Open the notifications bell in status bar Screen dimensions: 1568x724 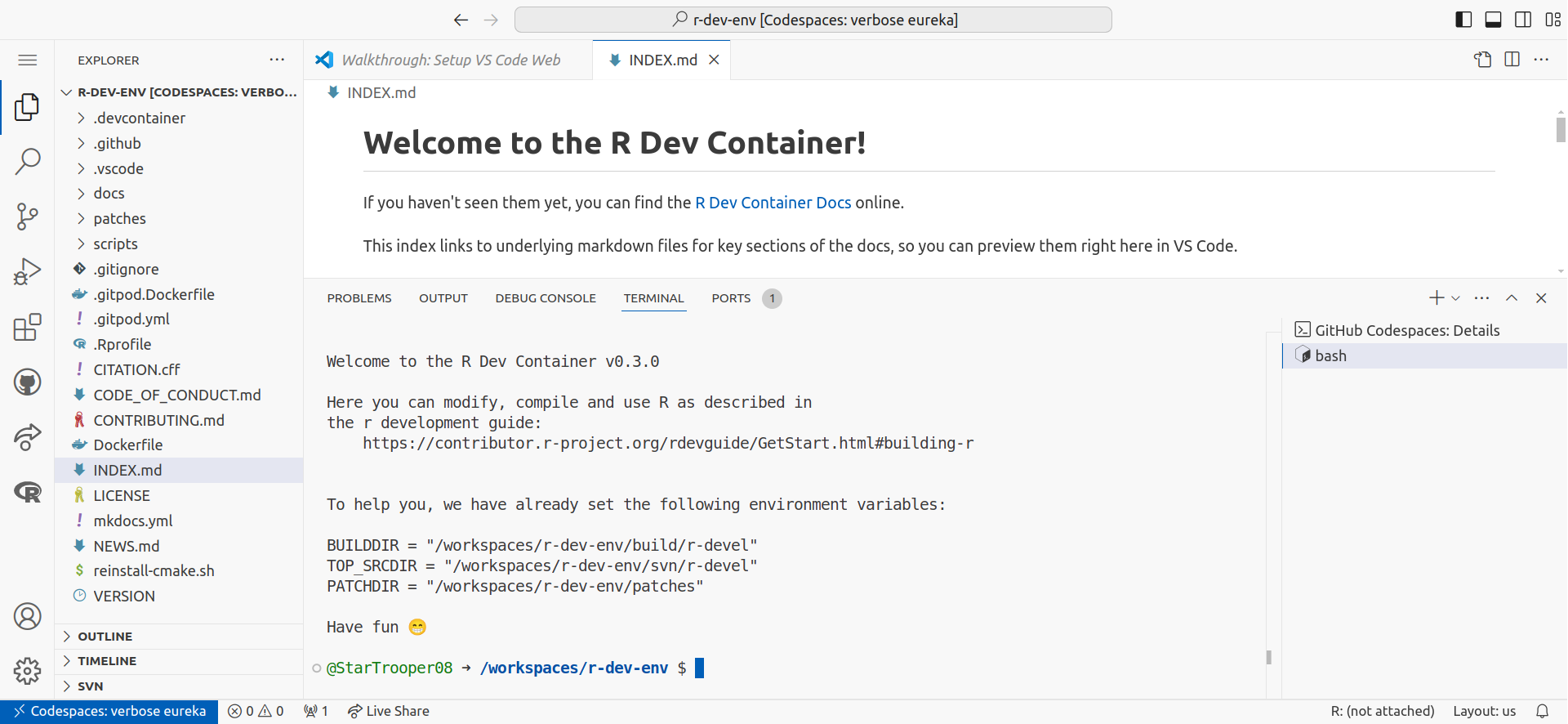pyautogui.click(x=1542, y=711)
